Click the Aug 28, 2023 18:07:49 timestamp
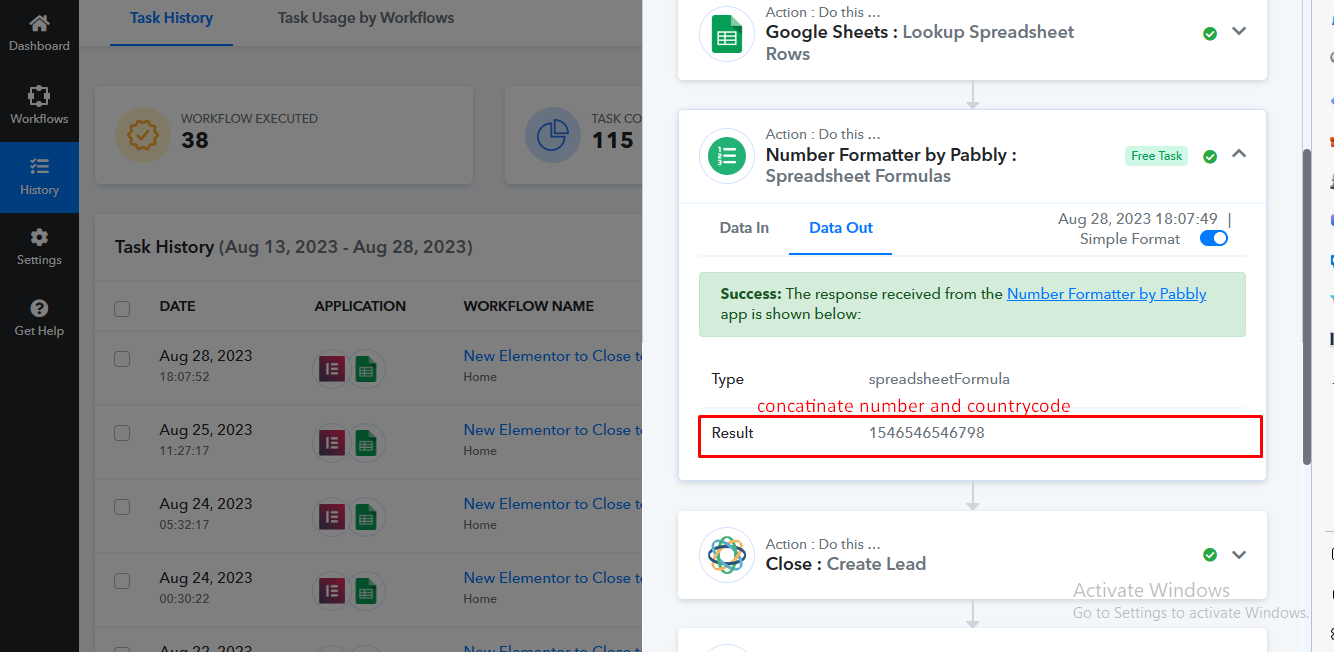 point(1138,219)
